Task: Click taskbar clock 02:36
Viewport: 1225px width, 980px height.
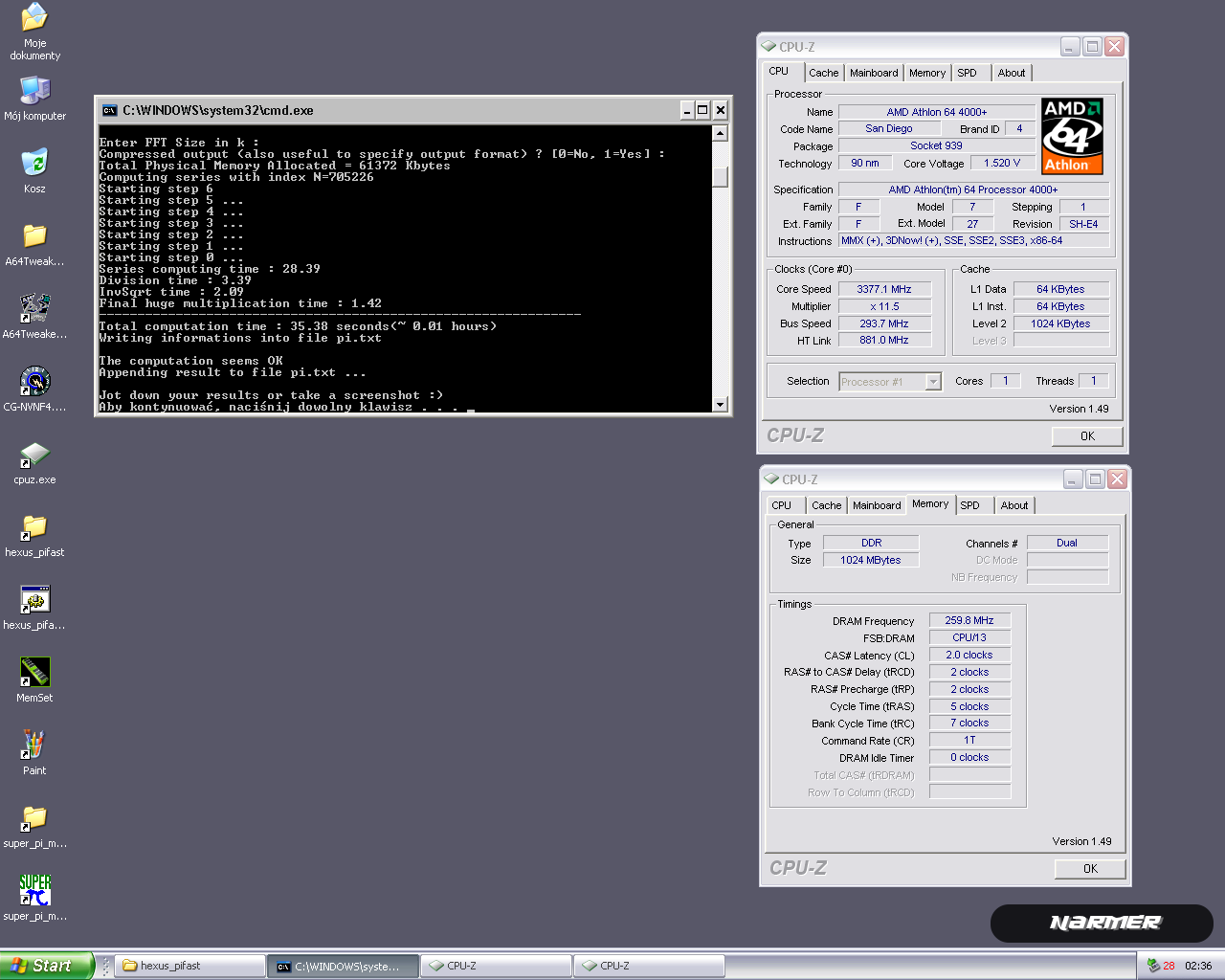Action: 1198,966
